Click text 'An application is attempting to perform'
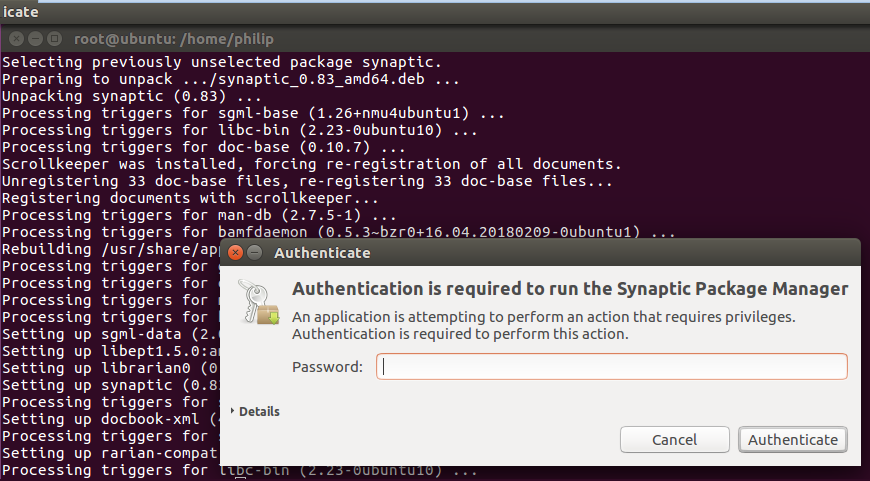870x481 pixels. pos(544,317)
